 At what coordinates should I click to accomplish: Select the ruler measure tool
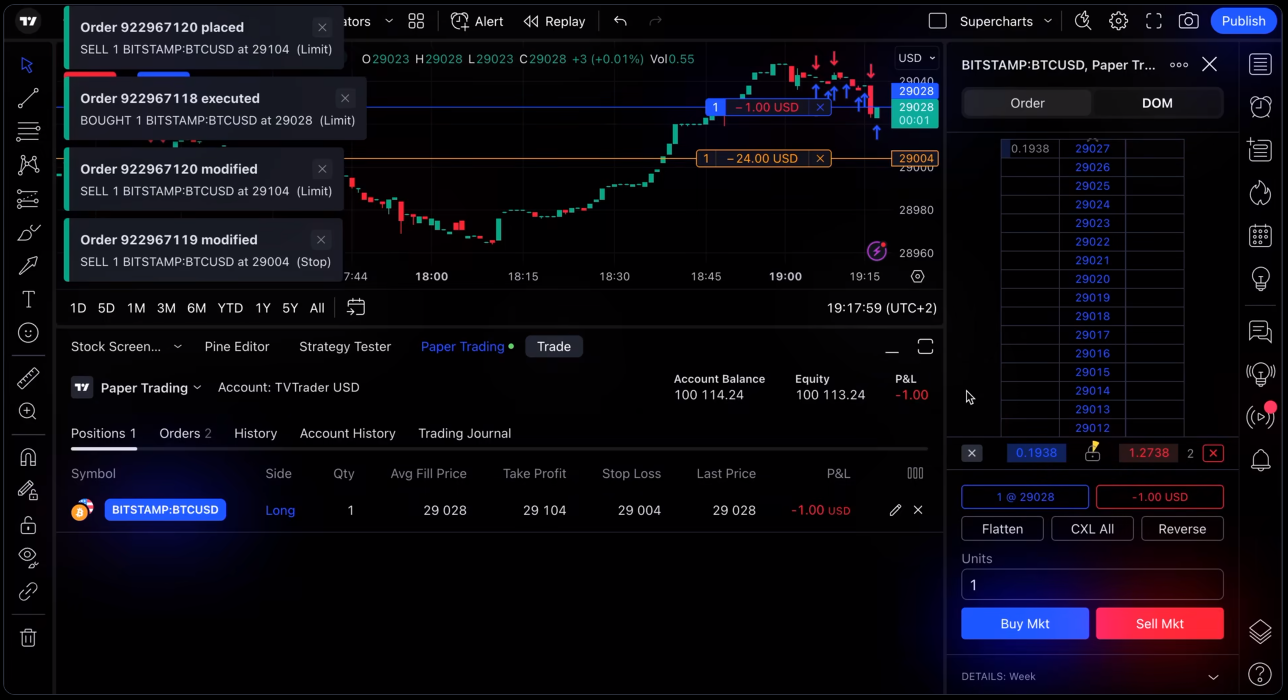[x=28, y=377]
